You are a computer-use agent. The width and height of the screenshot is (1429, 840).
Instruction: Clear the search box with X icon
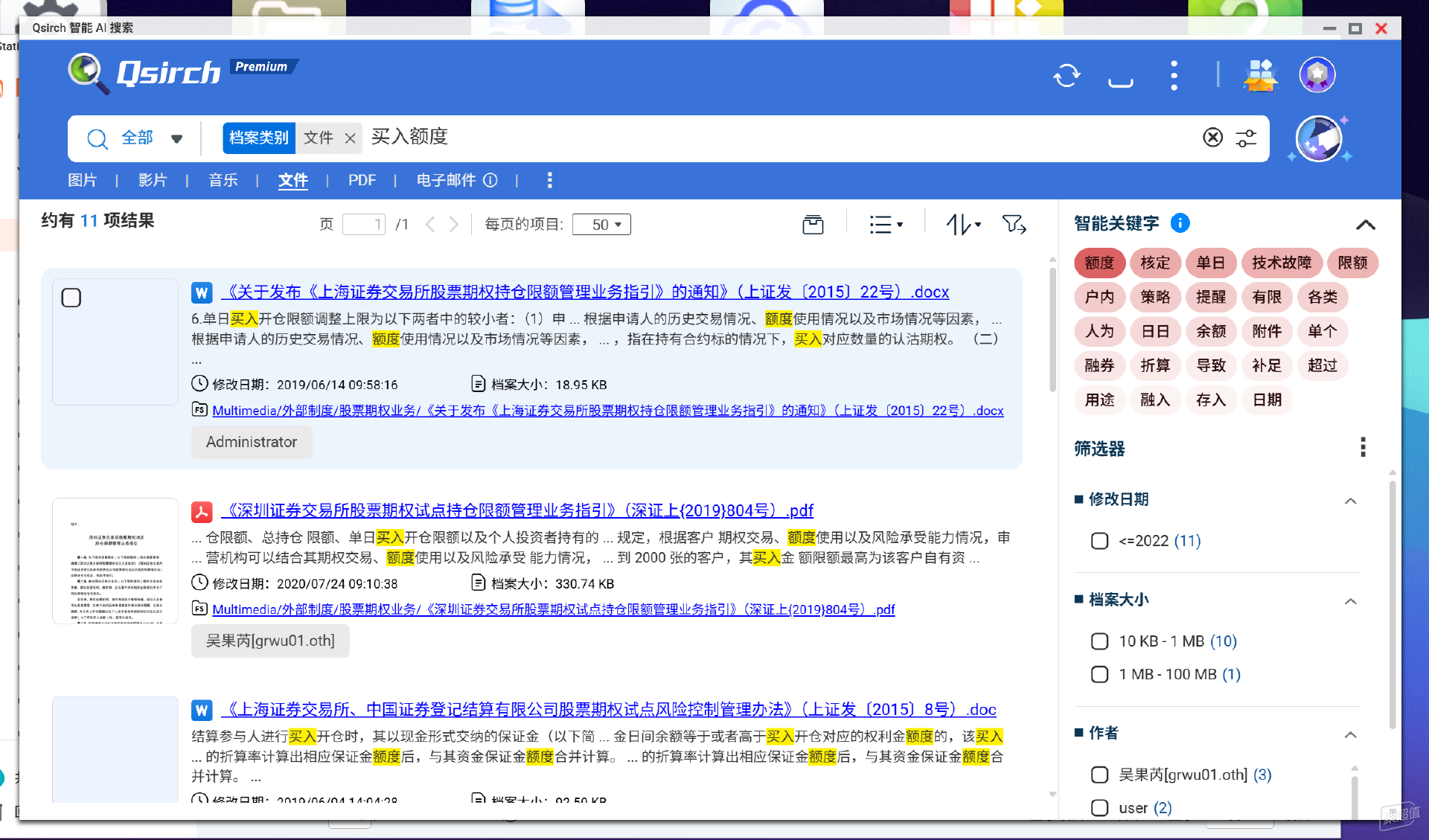pos(1212,138)
